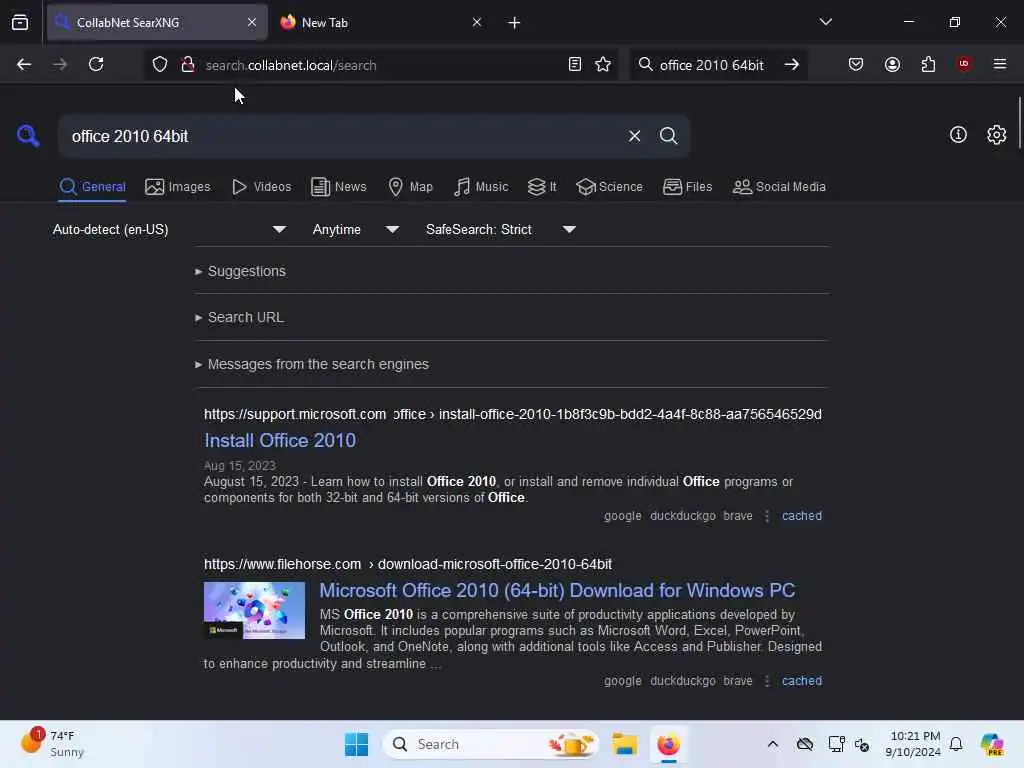This screenshot has width=1024, height=768.
Task: Click the taskbar Search box
Action: coord(490,744)
